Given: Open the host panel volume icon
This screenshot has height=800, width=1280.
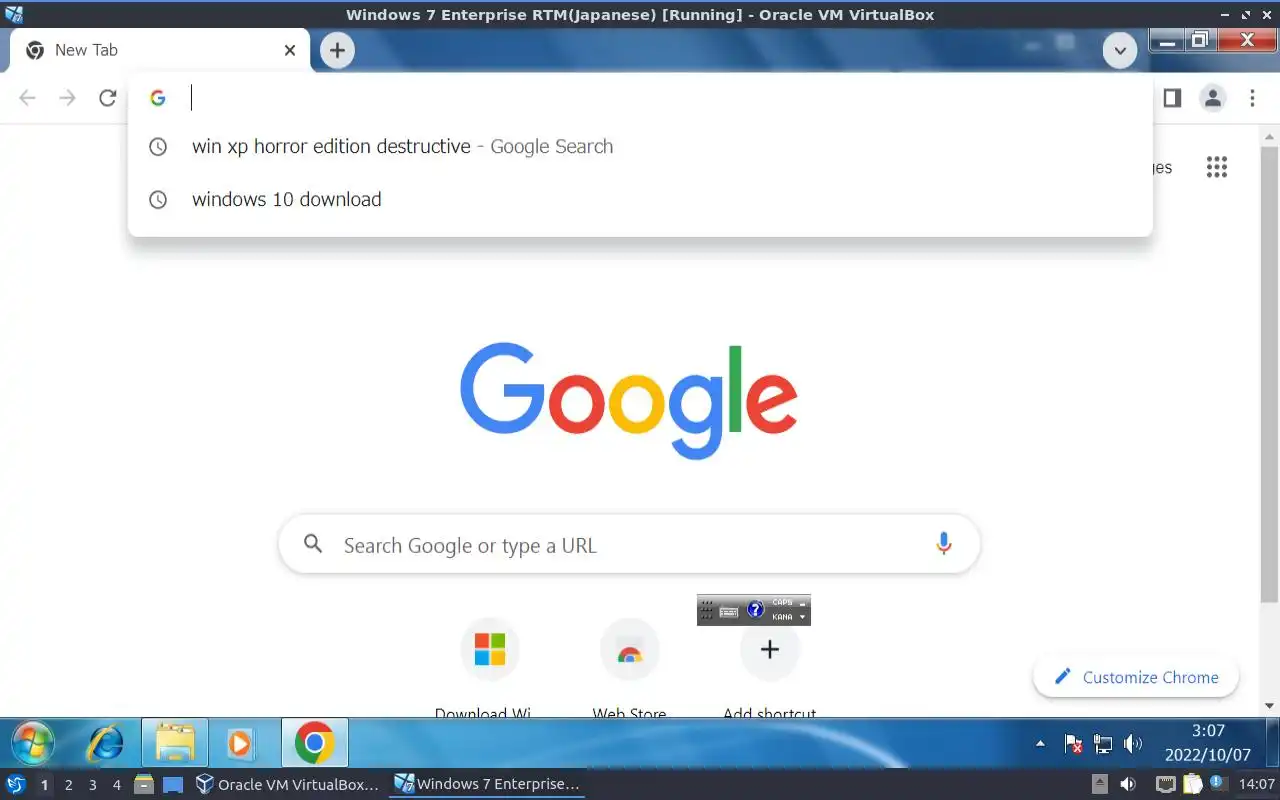Looking at the screenshot, I should pyautogui.click(x=1127, y=784).
